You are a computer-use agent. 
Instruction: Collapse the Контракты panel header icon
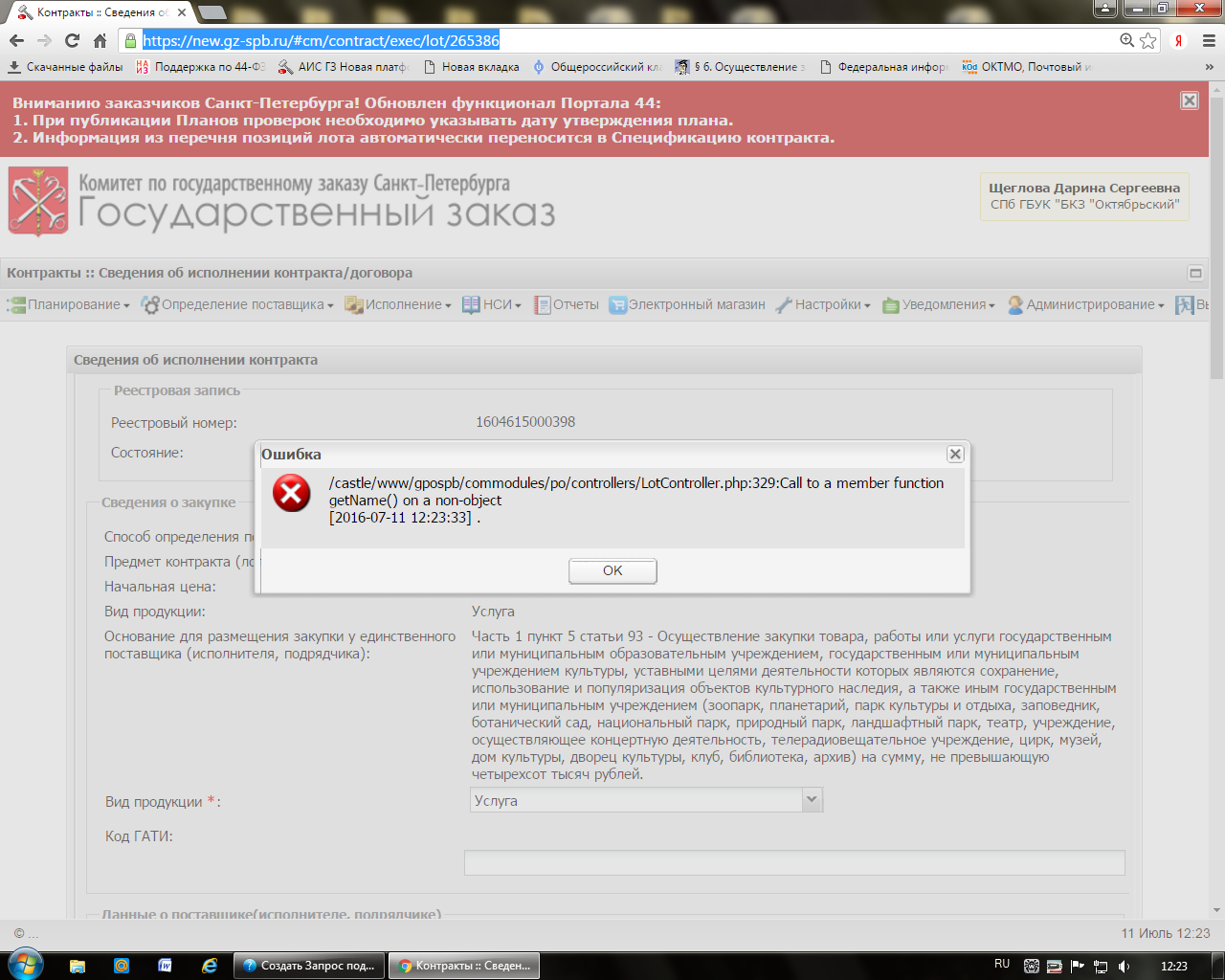(1195, 273)
